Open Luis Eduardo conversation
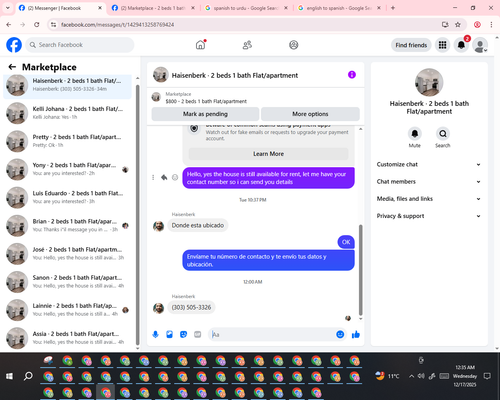 tap(68, 197)
